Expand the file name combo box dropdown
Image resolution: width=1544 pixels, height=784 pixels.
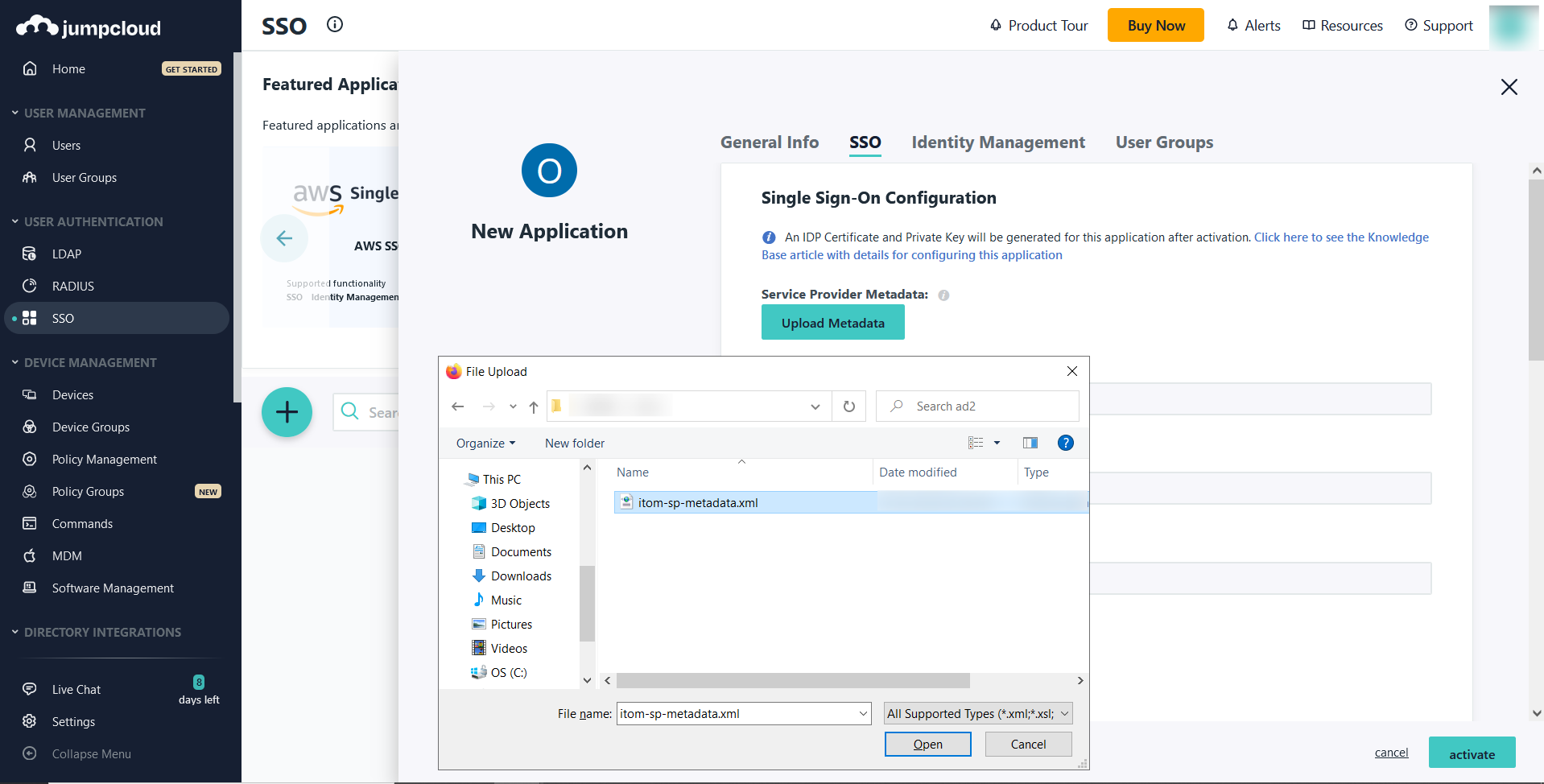click(x=862, y=713)
